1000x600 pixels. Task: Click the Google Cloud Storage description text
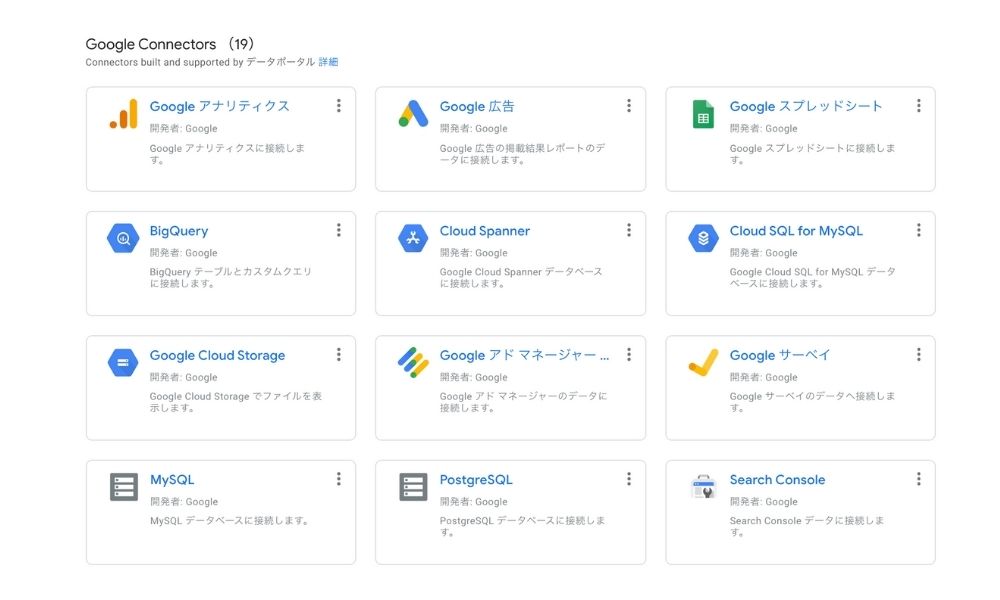click(236, 402)
